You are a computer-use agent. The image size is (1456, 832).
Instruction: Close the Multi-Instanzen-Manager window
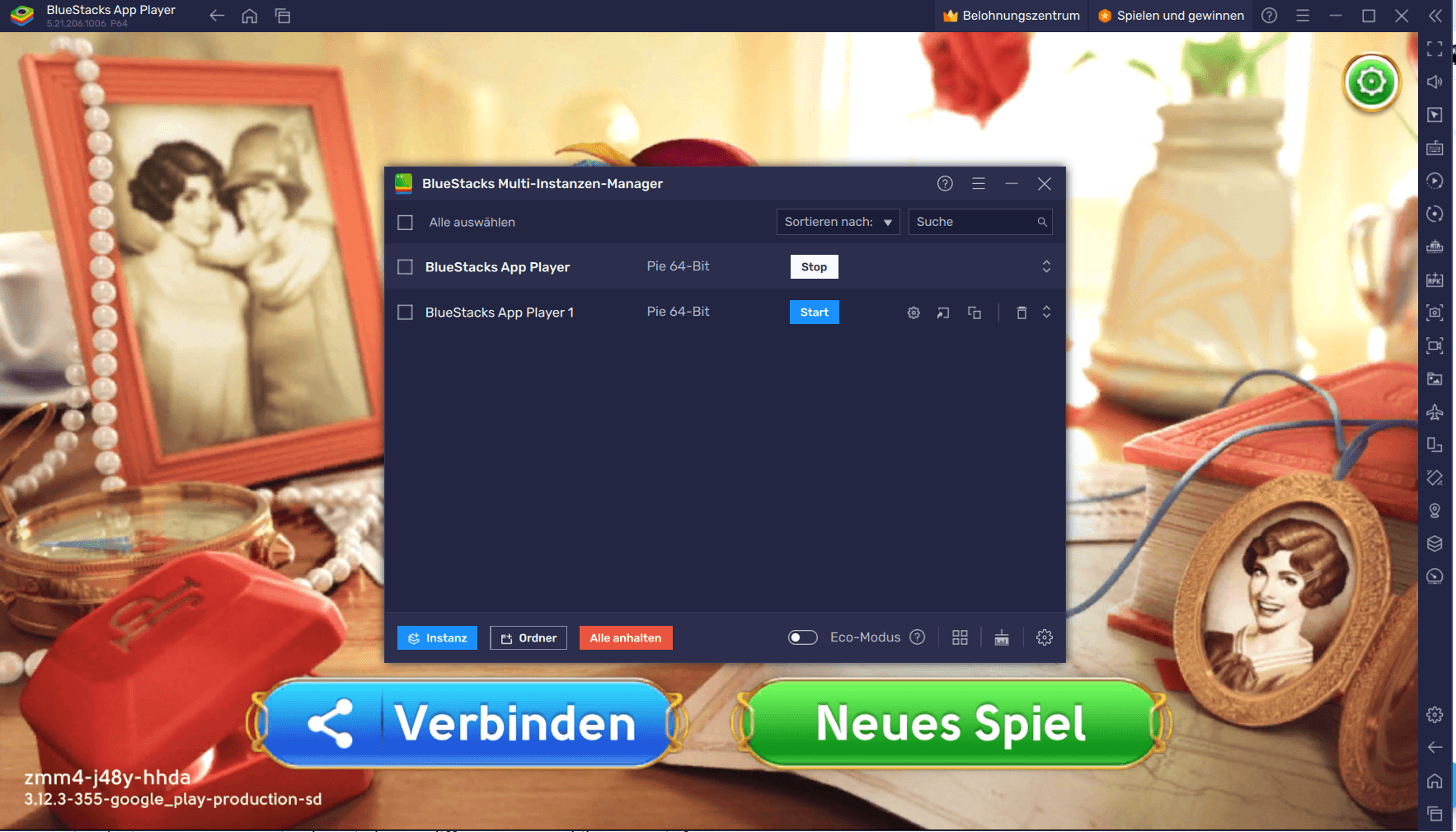coord(1045,183)
